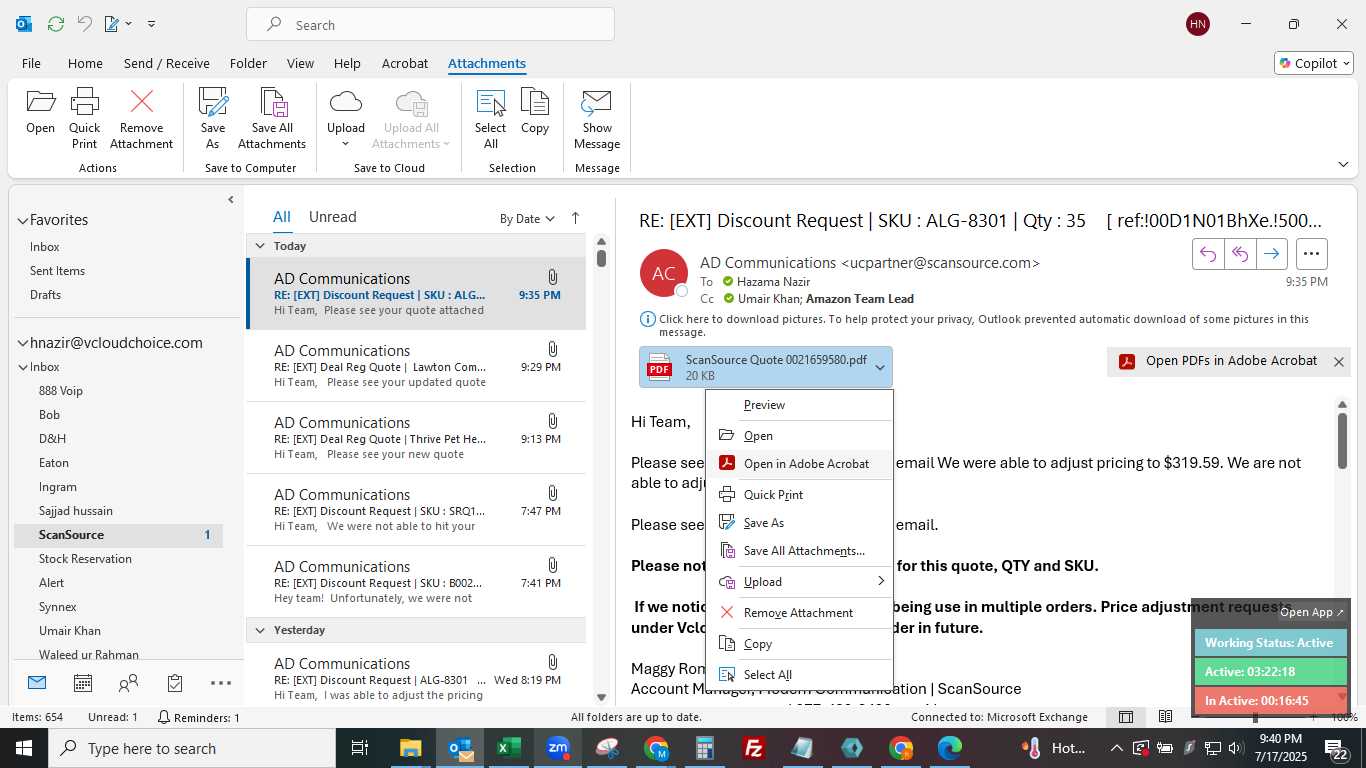Click the Forward arrow icon
The width and height of the screenshot is (1366, 768).
(1271, 254)
